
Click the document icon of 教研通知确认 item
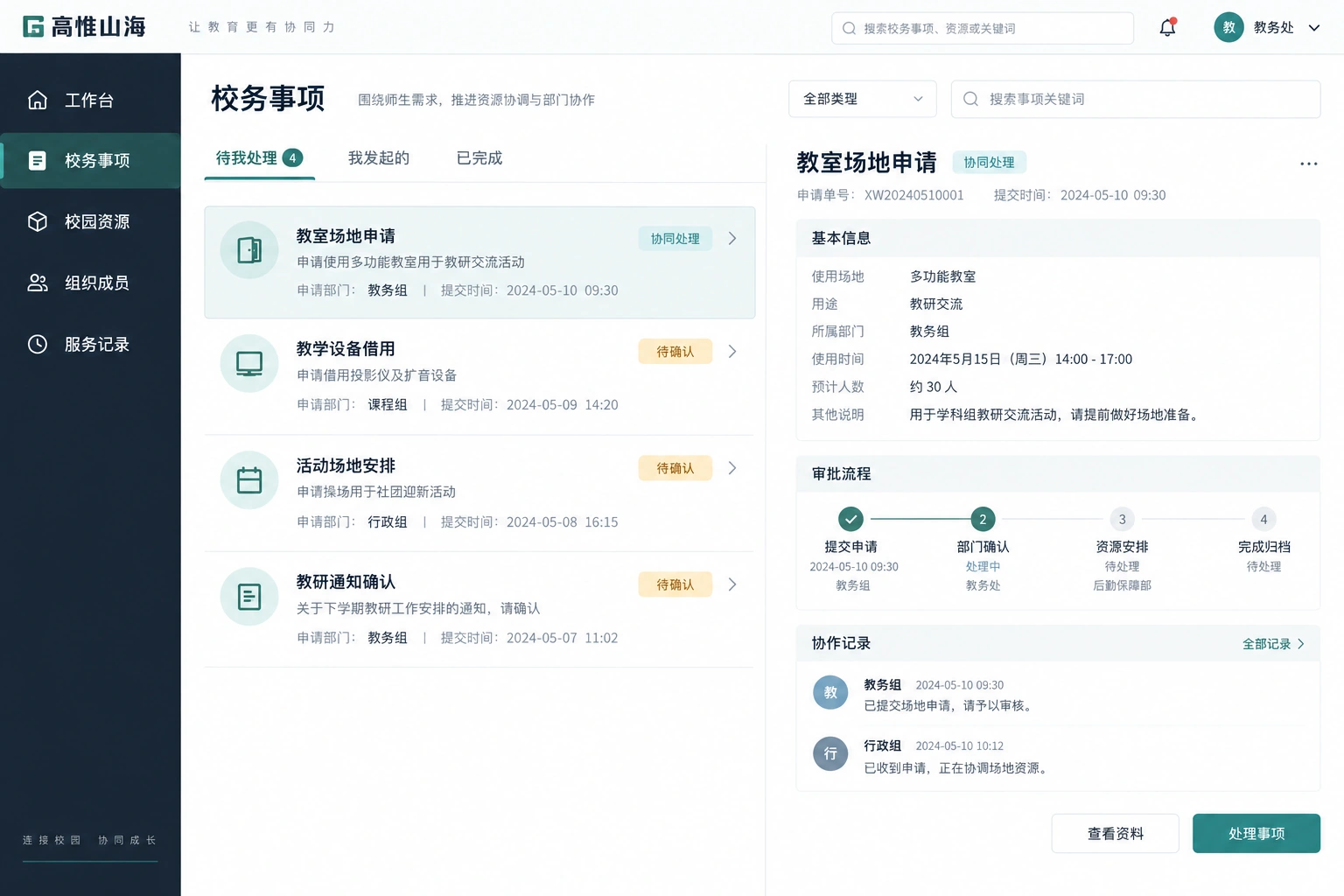point(249,597)
